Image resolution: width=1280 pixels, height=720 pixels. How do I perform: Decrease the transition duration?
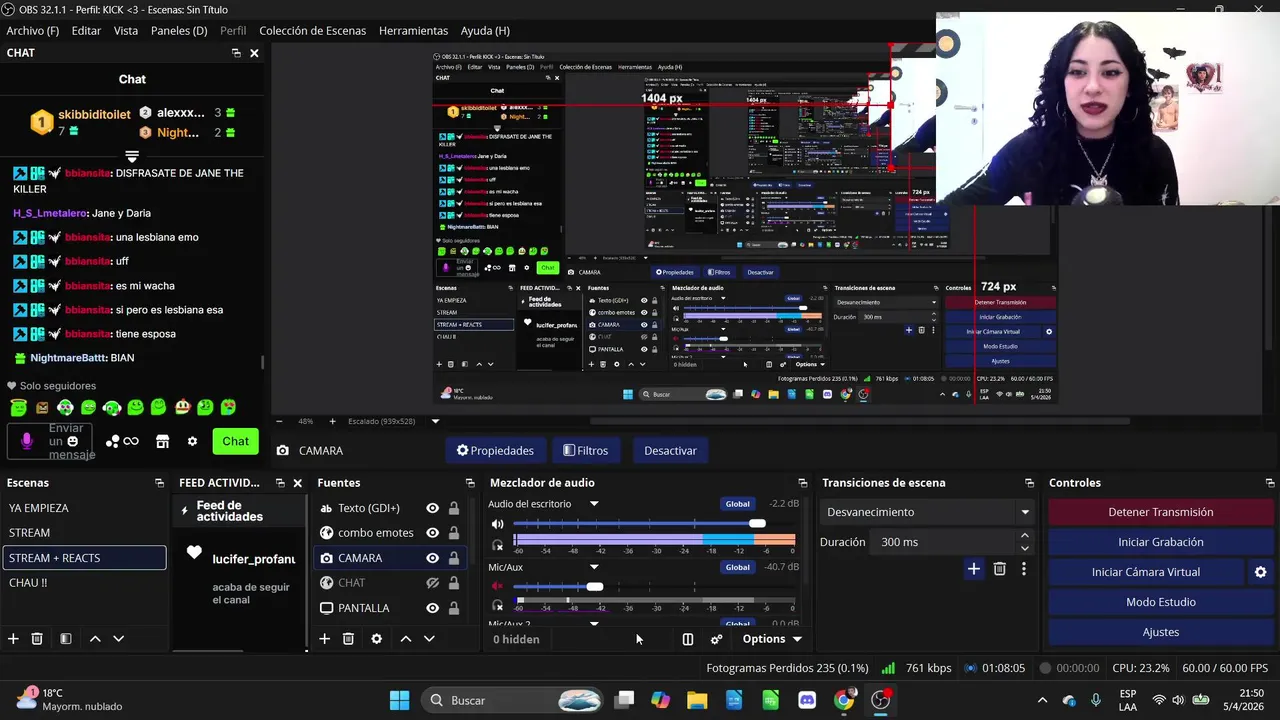(1024, 548)
